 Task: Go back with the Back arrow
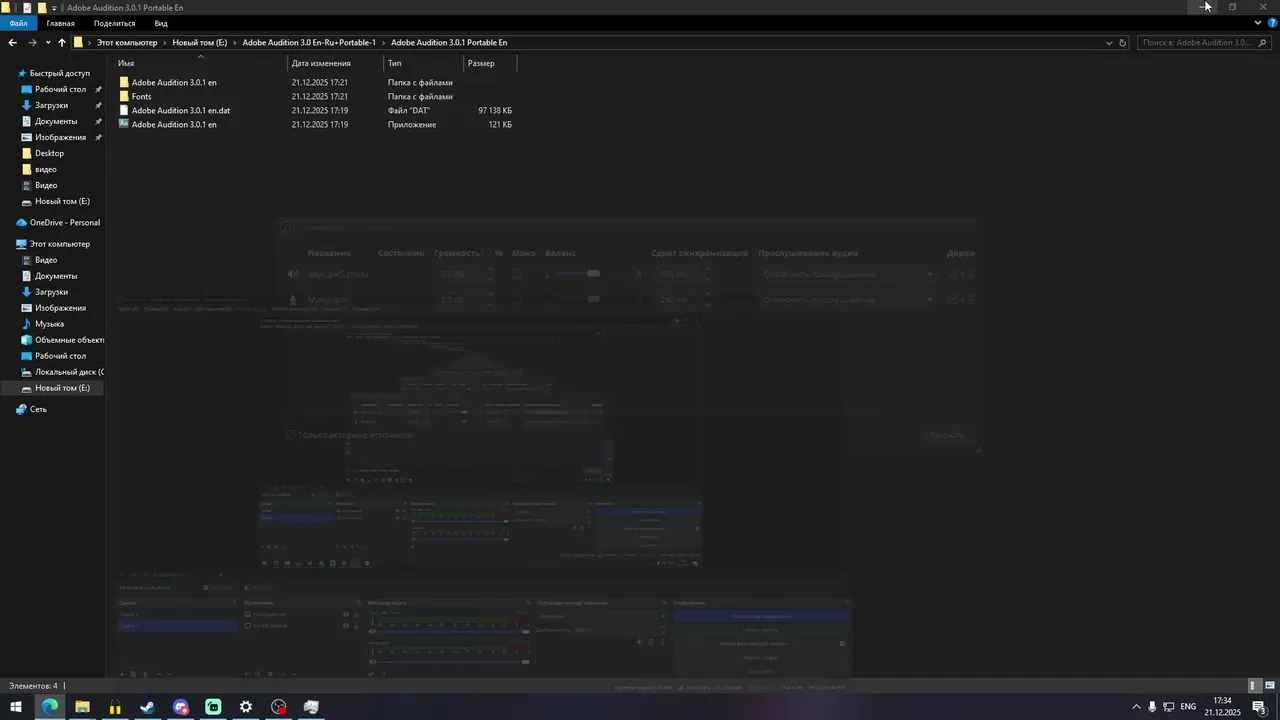(x=12, y=43)
